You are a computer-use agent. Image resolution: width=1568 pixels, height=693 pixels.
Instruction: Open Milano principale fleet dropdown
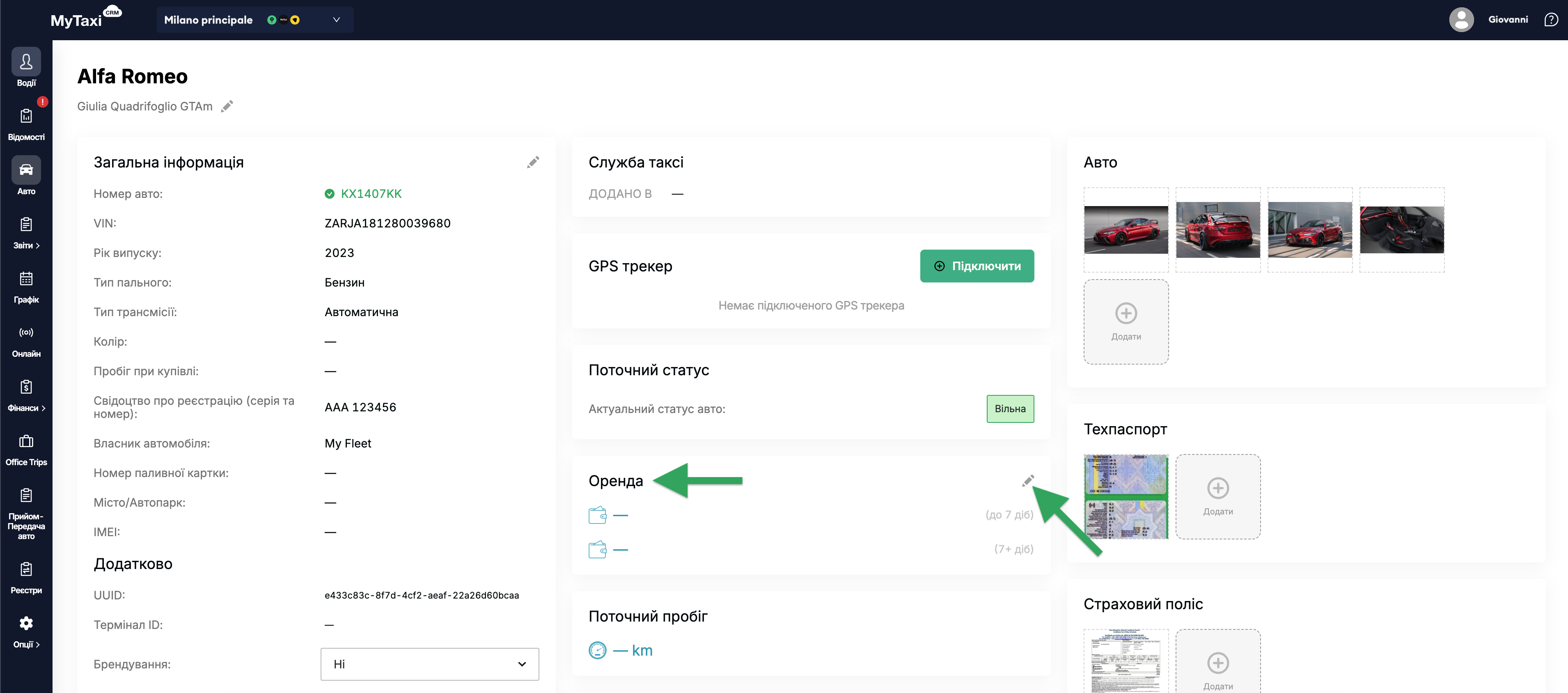(x=254, y=20)
